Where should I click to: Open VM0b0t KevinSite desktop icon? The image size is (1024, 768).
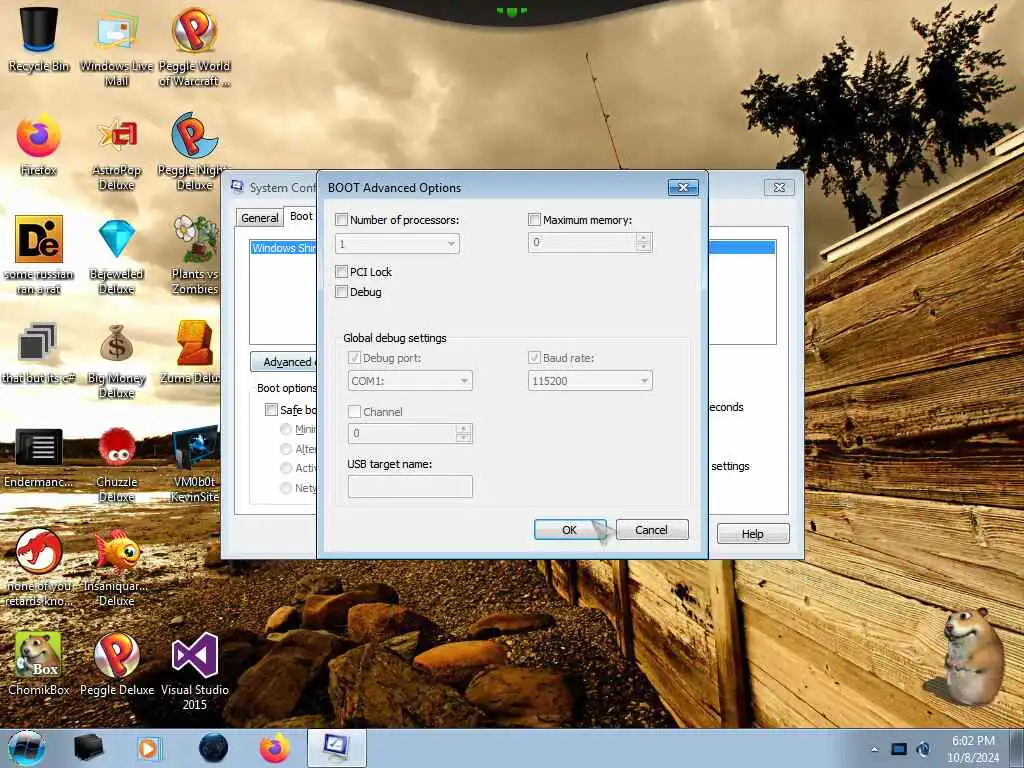click(x=195, y=464)
